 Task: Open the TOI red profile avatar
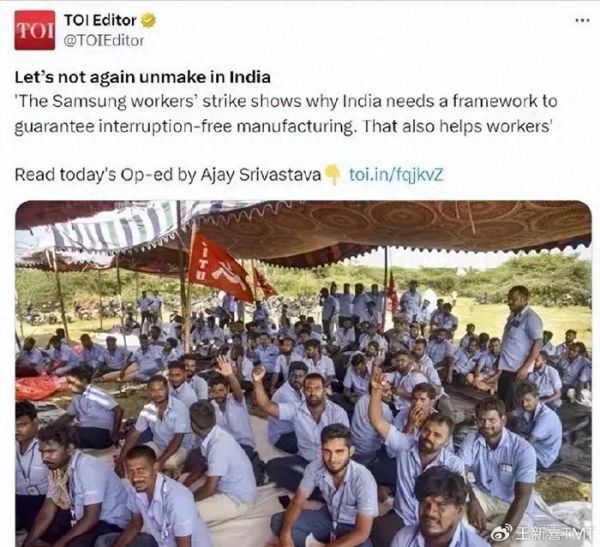point(35,30)
